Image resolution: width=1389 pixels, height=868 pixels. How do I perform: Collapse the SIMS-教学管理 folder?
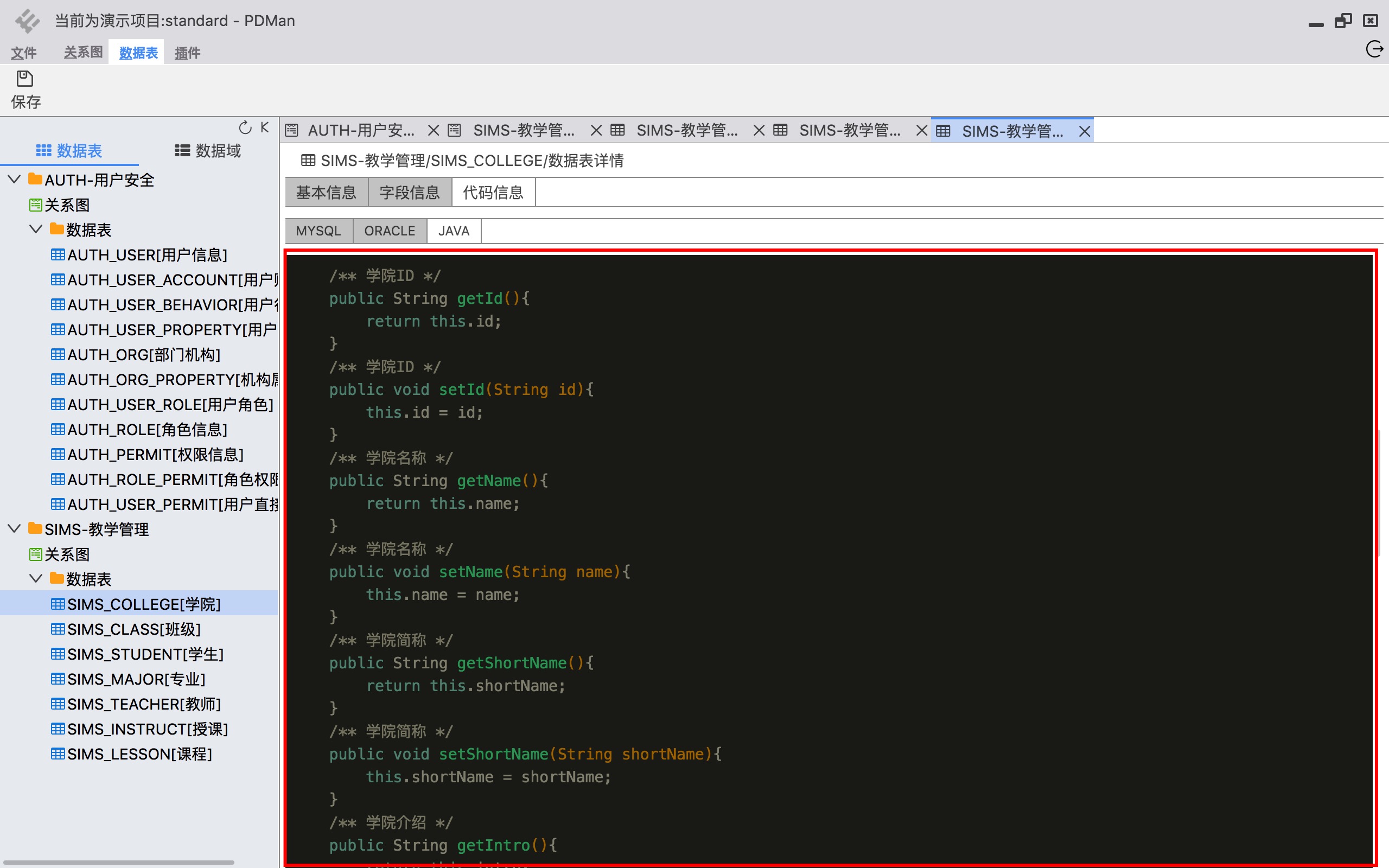click(x=14, y=529)
